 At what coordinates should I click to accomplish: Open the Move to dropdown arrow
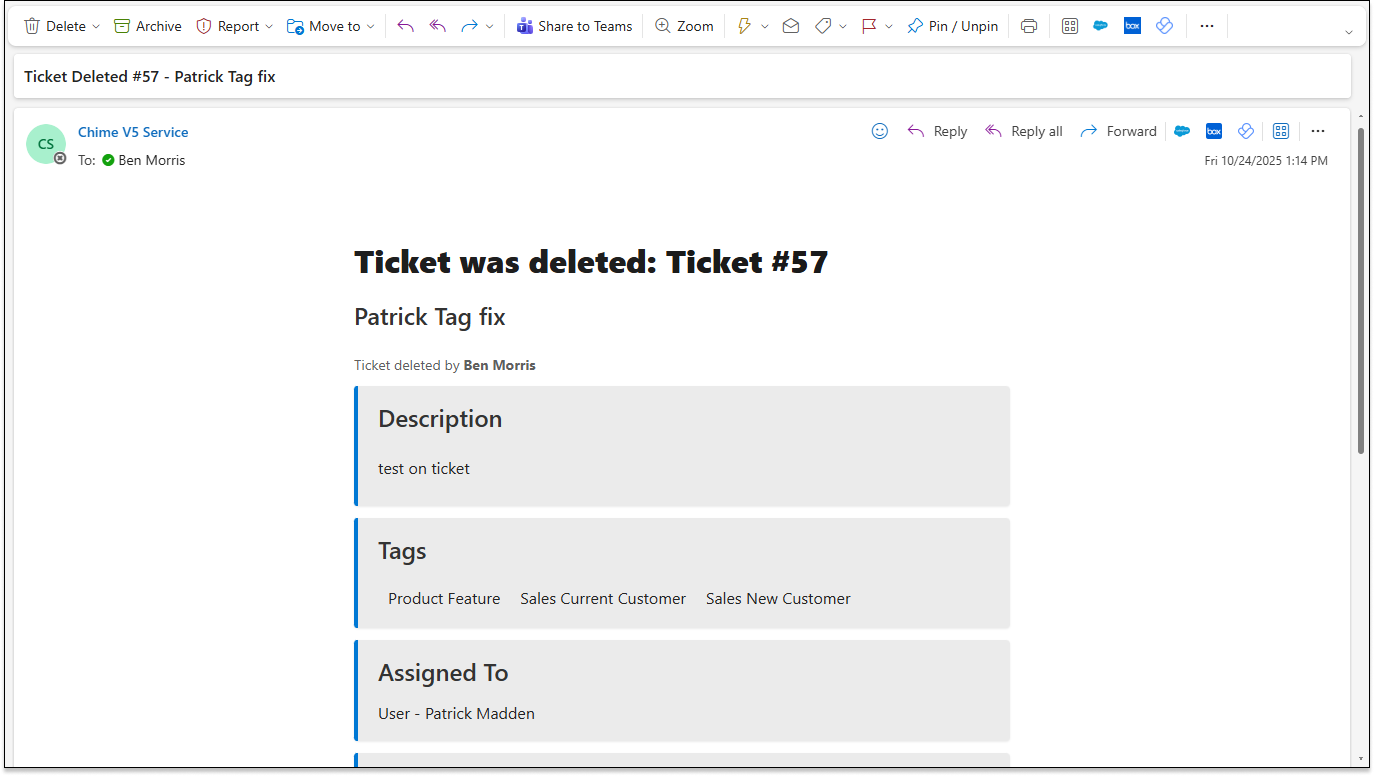point(371,27)
